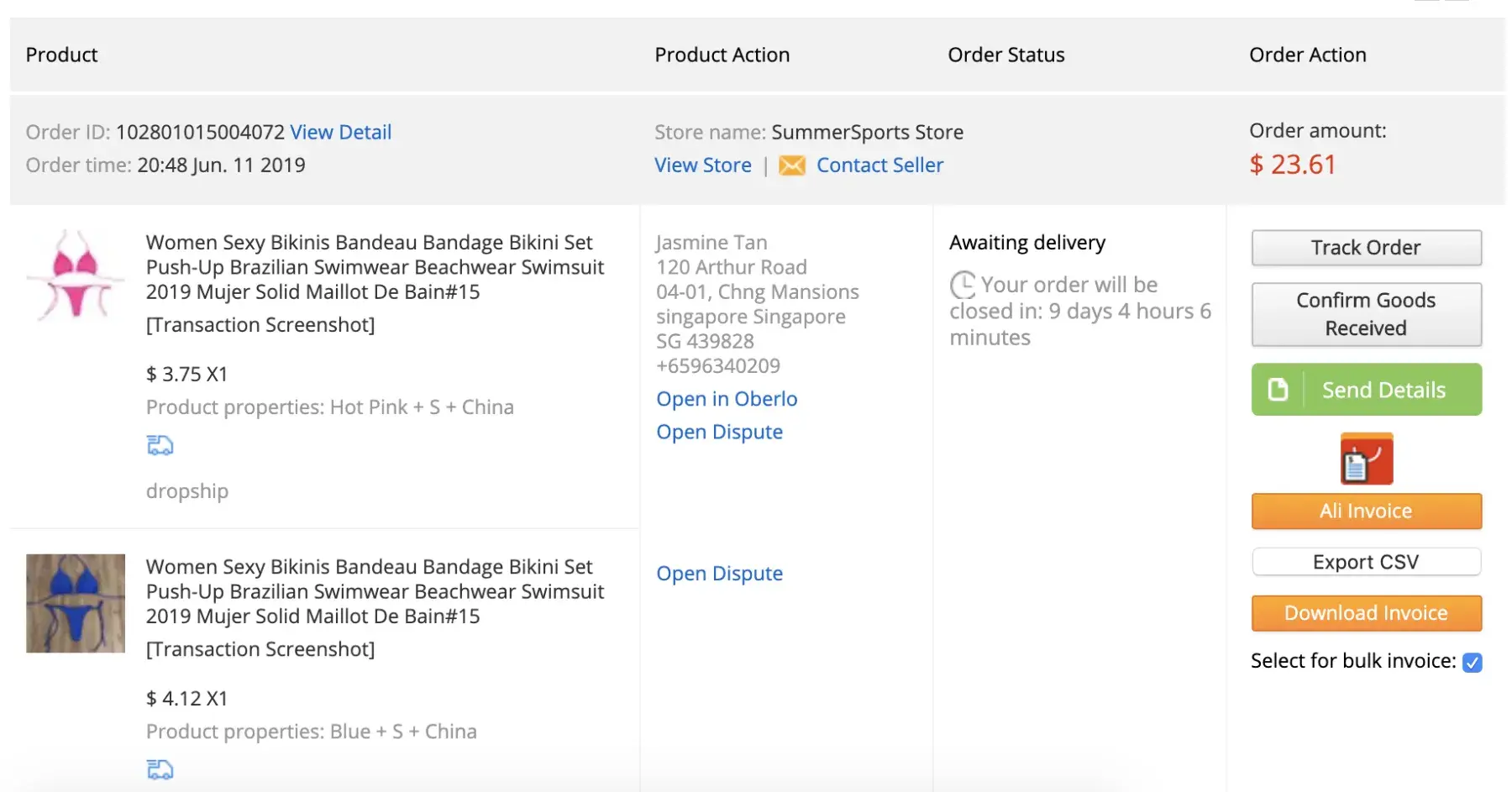
Task: Click the clock icon by order closing time
Action: pos(963,285)
